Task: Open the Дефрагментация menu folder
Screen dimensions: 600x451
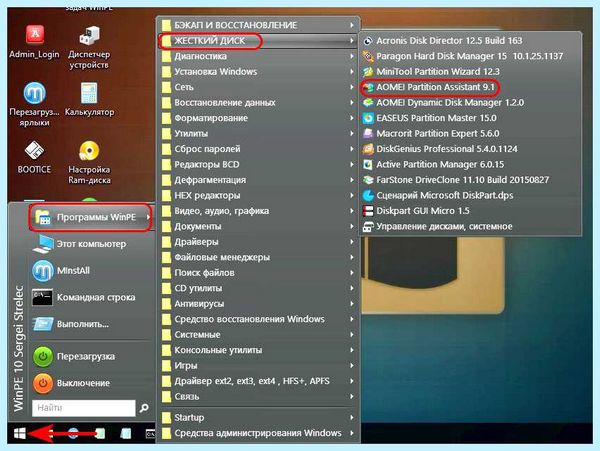Action: [x=258, y=180]
